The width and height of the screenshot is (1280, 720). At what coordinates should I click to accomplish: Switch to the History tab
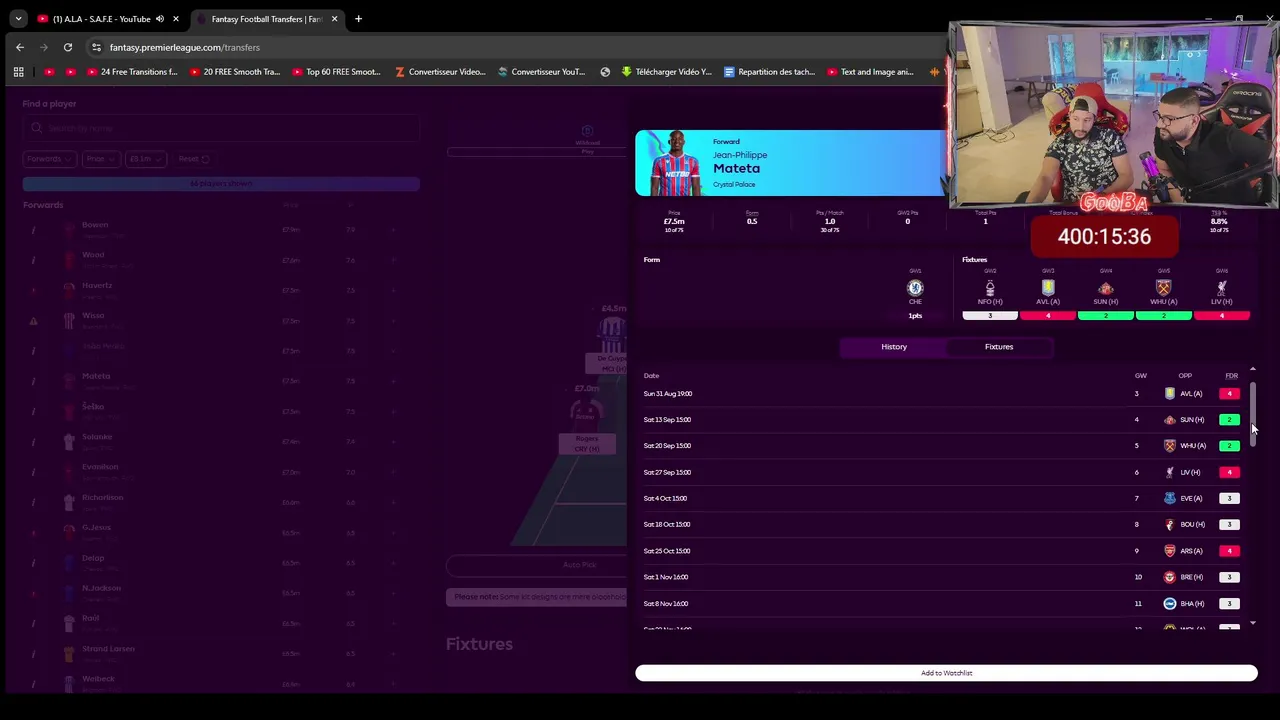point(894,347)
